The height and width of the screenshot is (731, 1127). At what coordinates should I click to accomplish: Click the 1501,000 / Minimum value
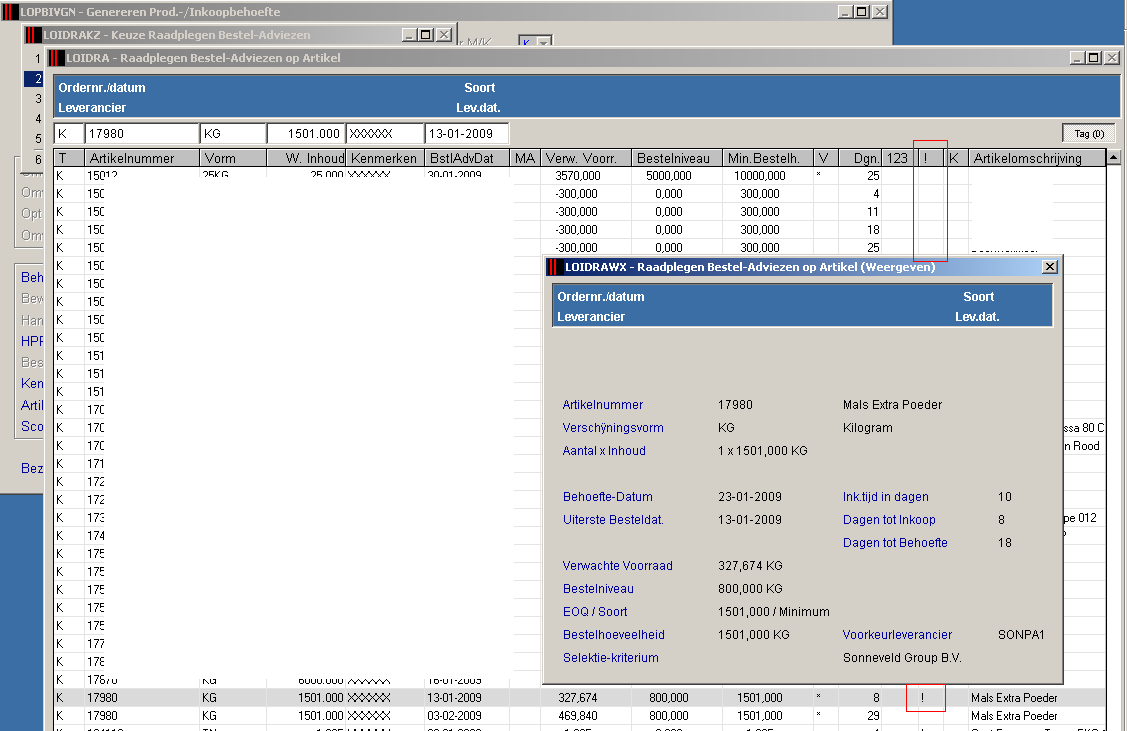tap(773, 612)
